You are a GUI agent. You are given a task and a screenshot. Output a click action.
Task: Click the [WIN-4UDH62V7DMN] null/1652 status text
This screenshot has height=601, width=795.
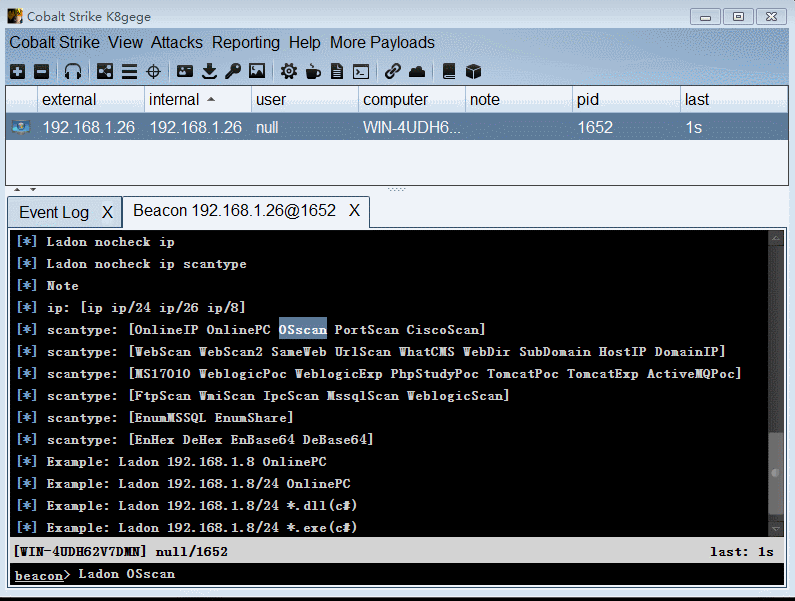pyautogui.click(x=120, y=552)
